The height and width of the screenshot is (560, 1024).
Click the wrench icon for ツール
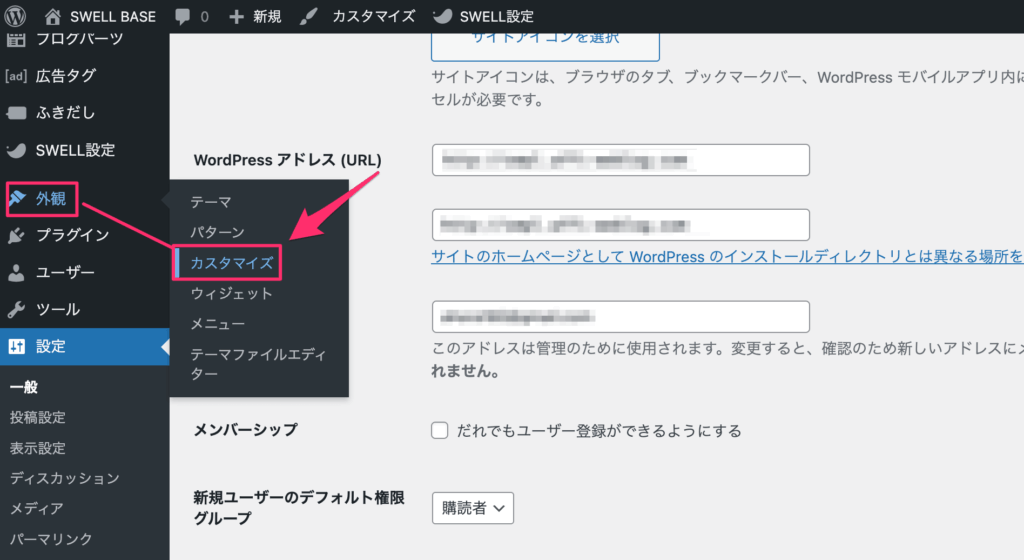[16, 309]
